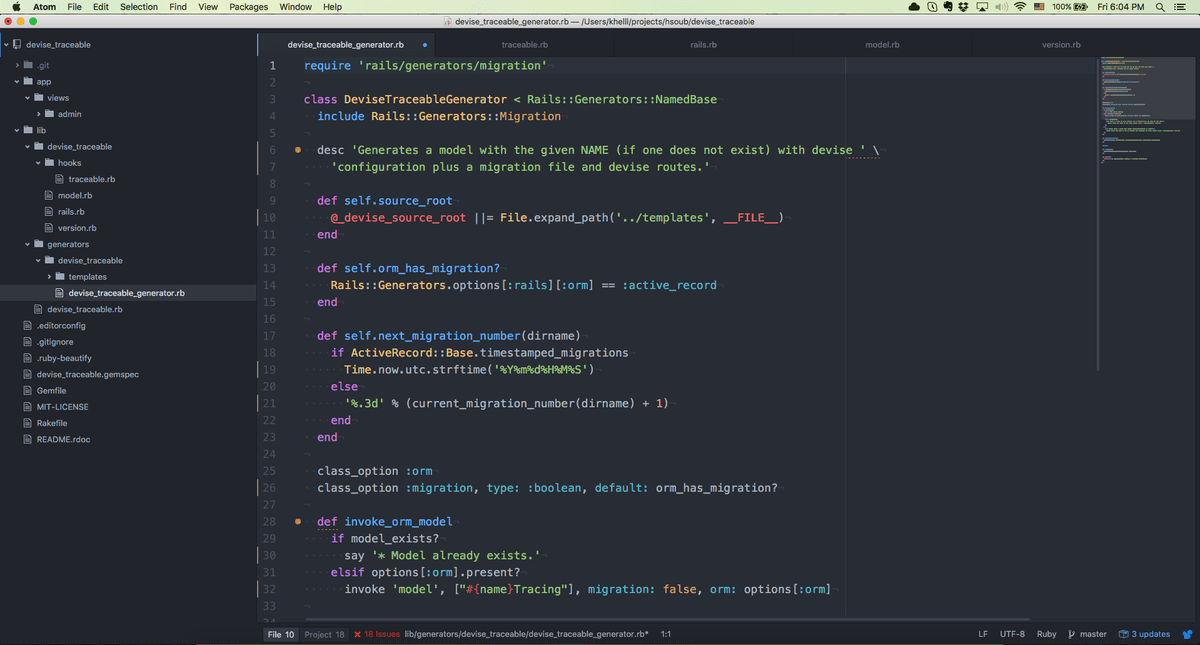Click the Git branch icon next to master

(1071, 634)
